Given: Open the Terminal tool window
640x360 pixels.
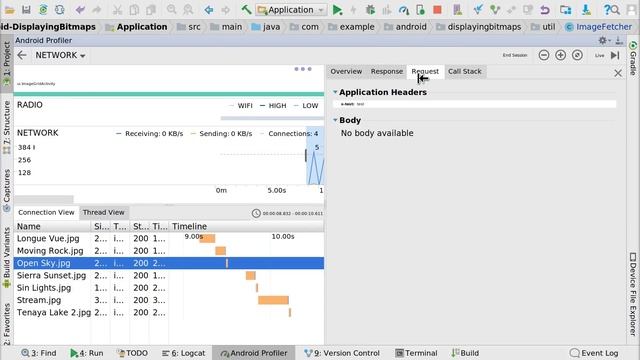Looking at the screenshot, I should [416, 353].
